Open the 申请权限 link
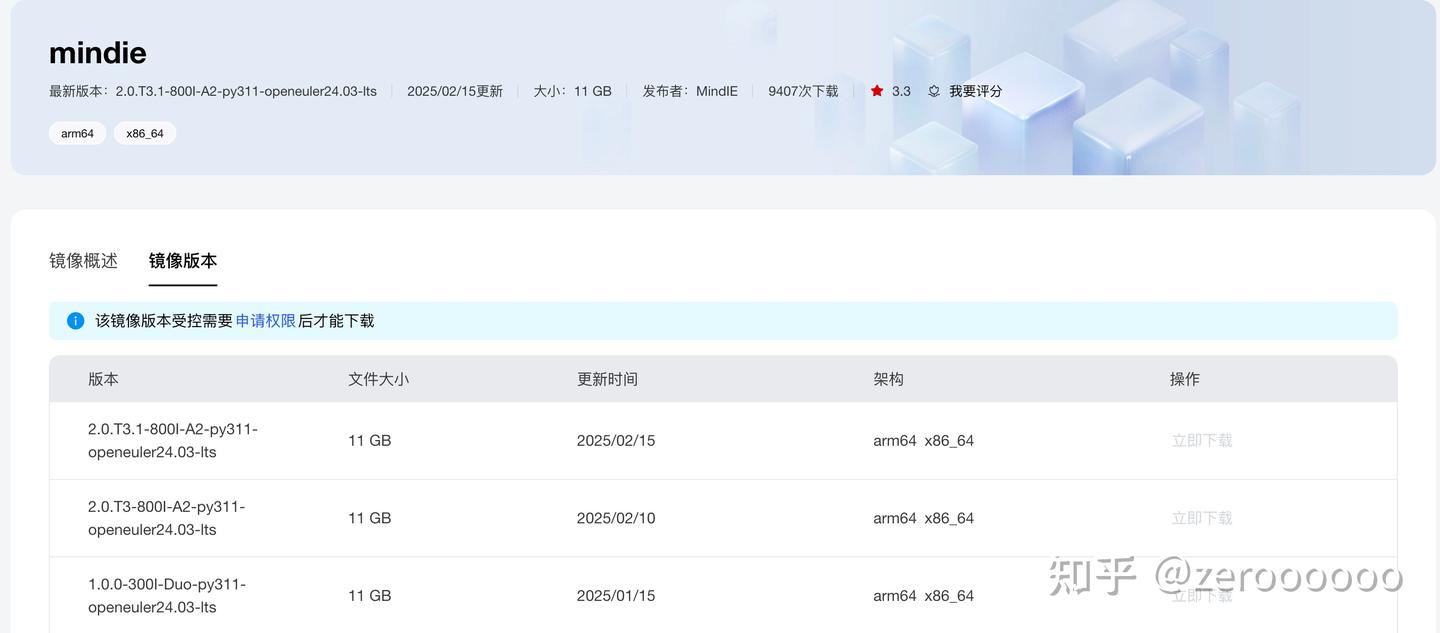Viewport: 1440px width, 633px height. point(265,320)
